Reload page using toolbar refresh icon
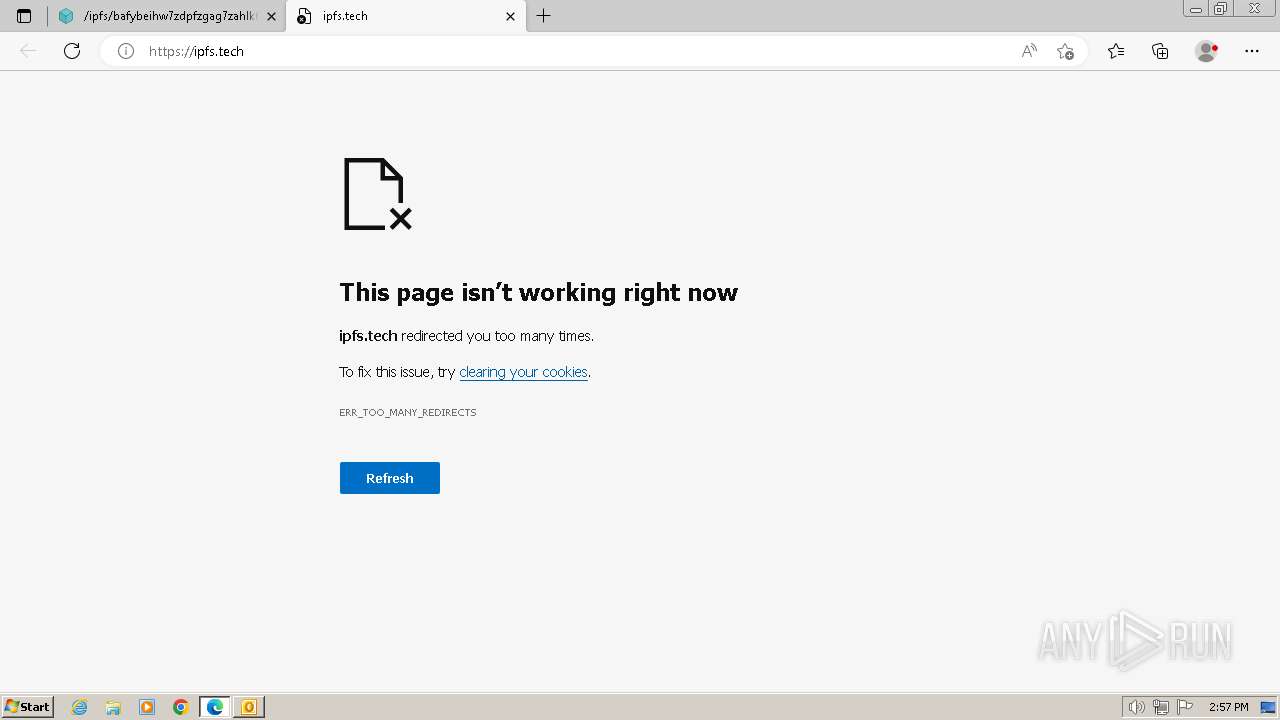Screen dimensions: 1280x720 [72, 51]
